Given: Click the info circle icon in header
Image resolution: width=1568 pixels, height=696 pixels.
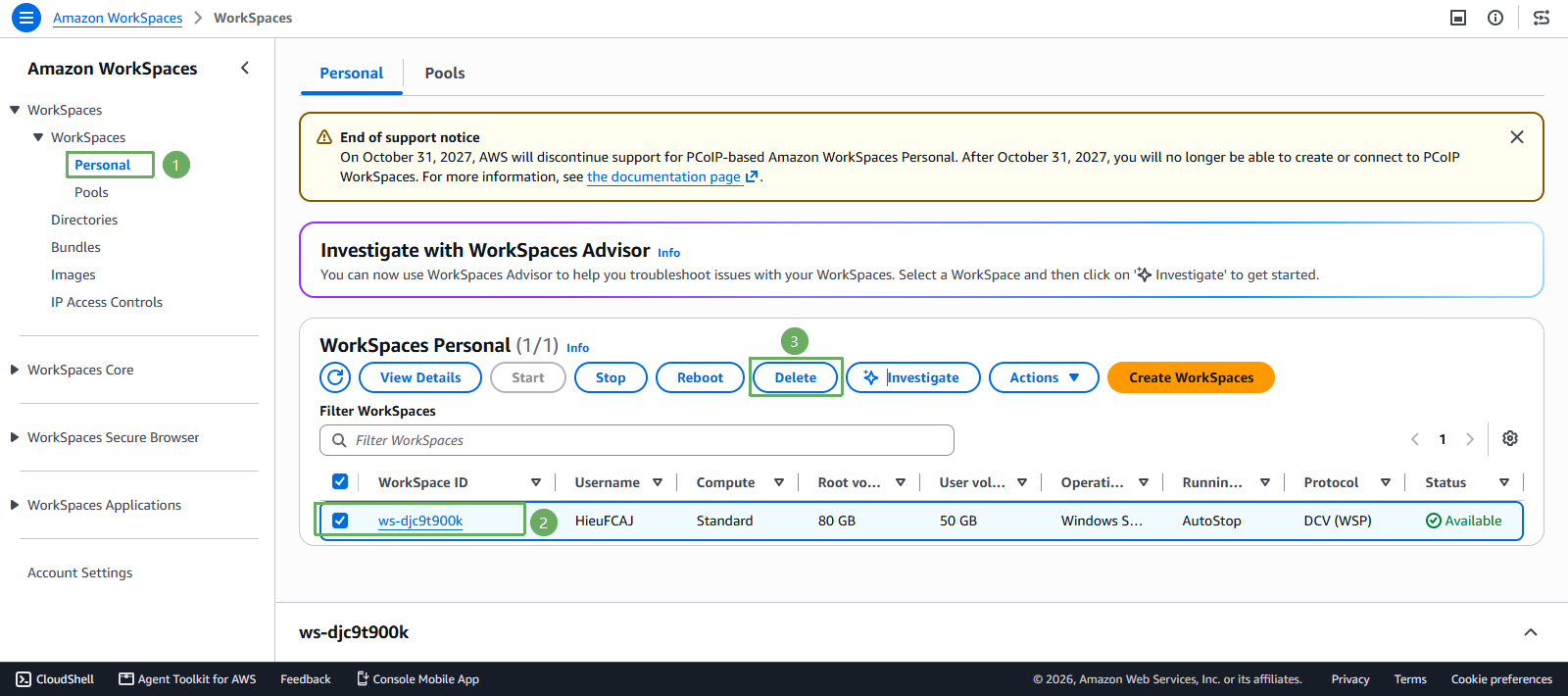Looking at the screenshot, I should (1495, 18).
